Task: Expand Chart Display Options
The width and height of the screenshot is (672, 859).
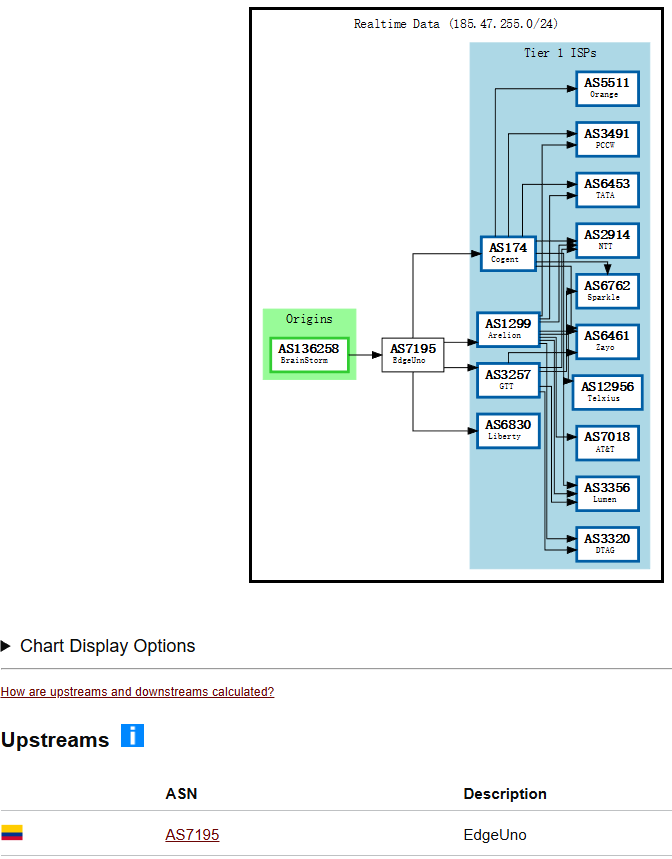Action: point(98,646)
